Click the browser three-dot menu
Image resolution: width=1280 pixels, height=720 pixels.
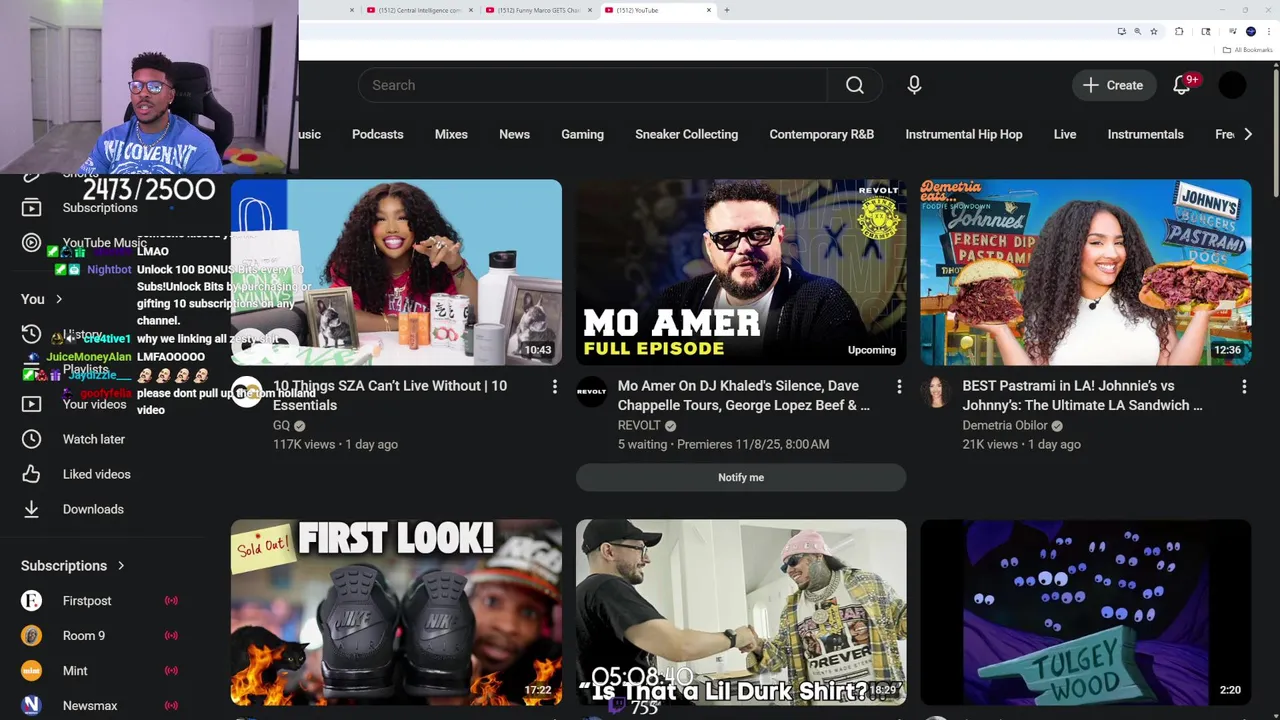pyautogui.click(x=1269, y=32)
